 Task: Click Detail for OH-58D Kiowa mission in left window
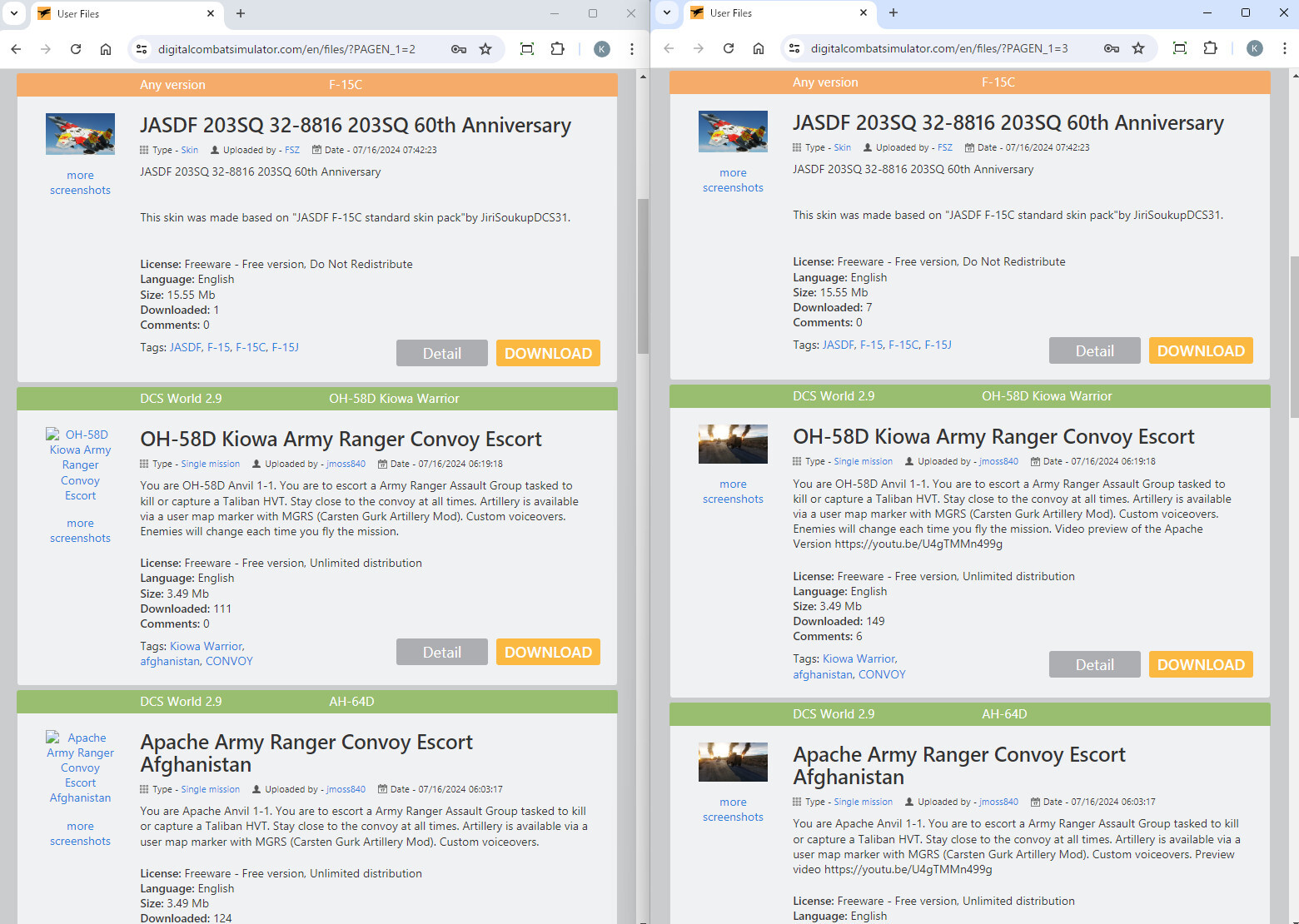coord(441,652)
